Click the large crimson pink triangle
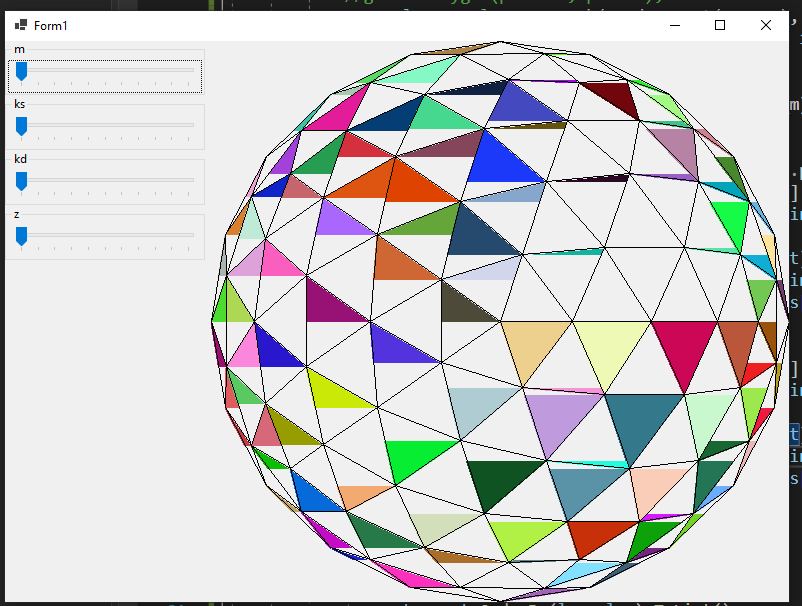 click(x=686, y=346)
